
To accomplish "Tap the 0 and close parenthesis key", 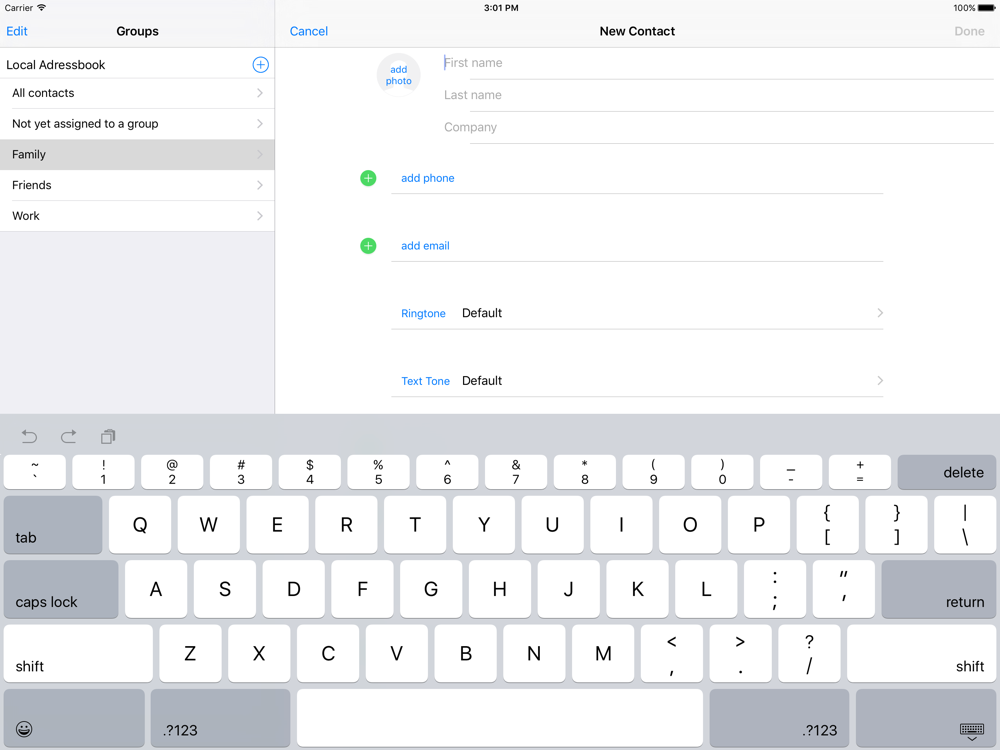I will click(722, 472).
